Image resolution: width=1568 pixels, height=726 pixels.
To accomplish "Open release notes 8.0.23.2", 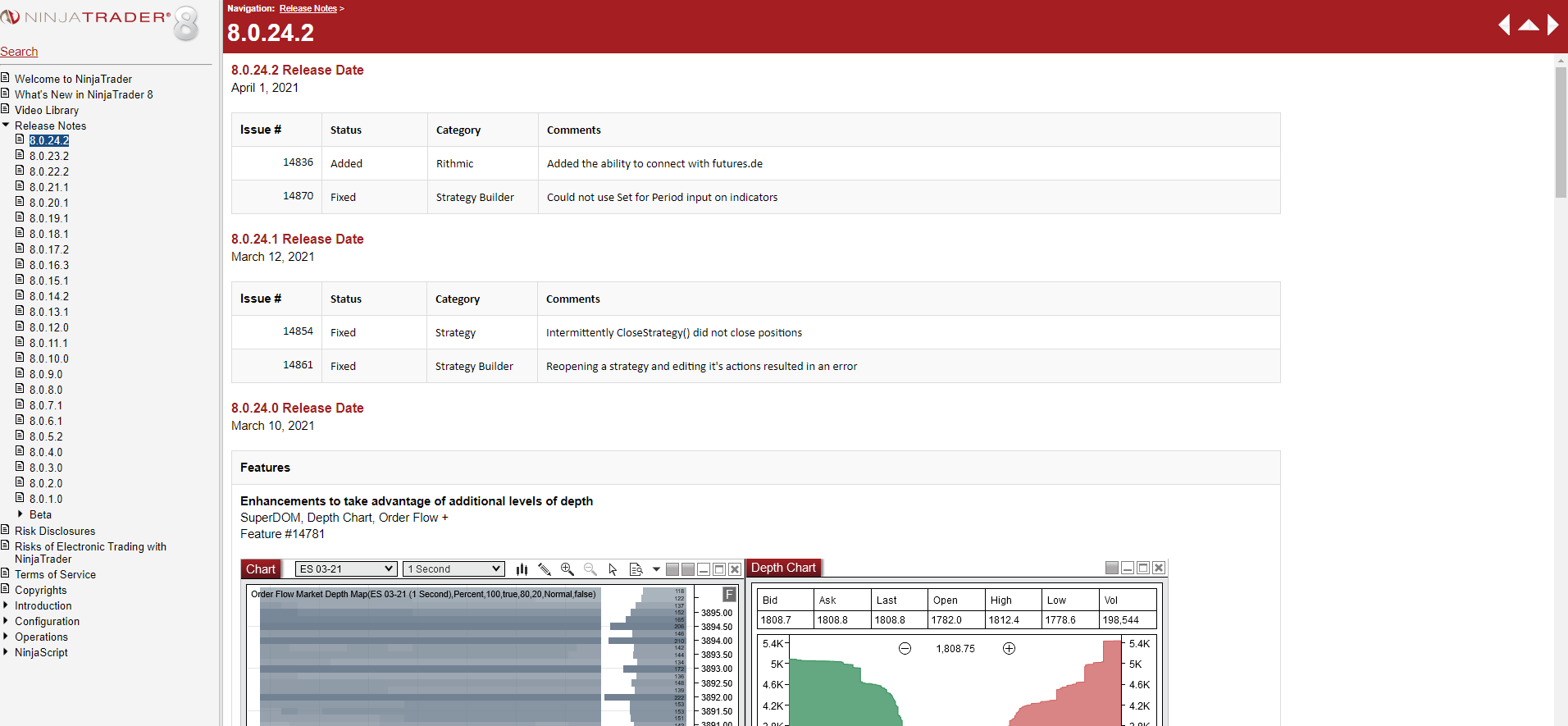I will [49, 156].
